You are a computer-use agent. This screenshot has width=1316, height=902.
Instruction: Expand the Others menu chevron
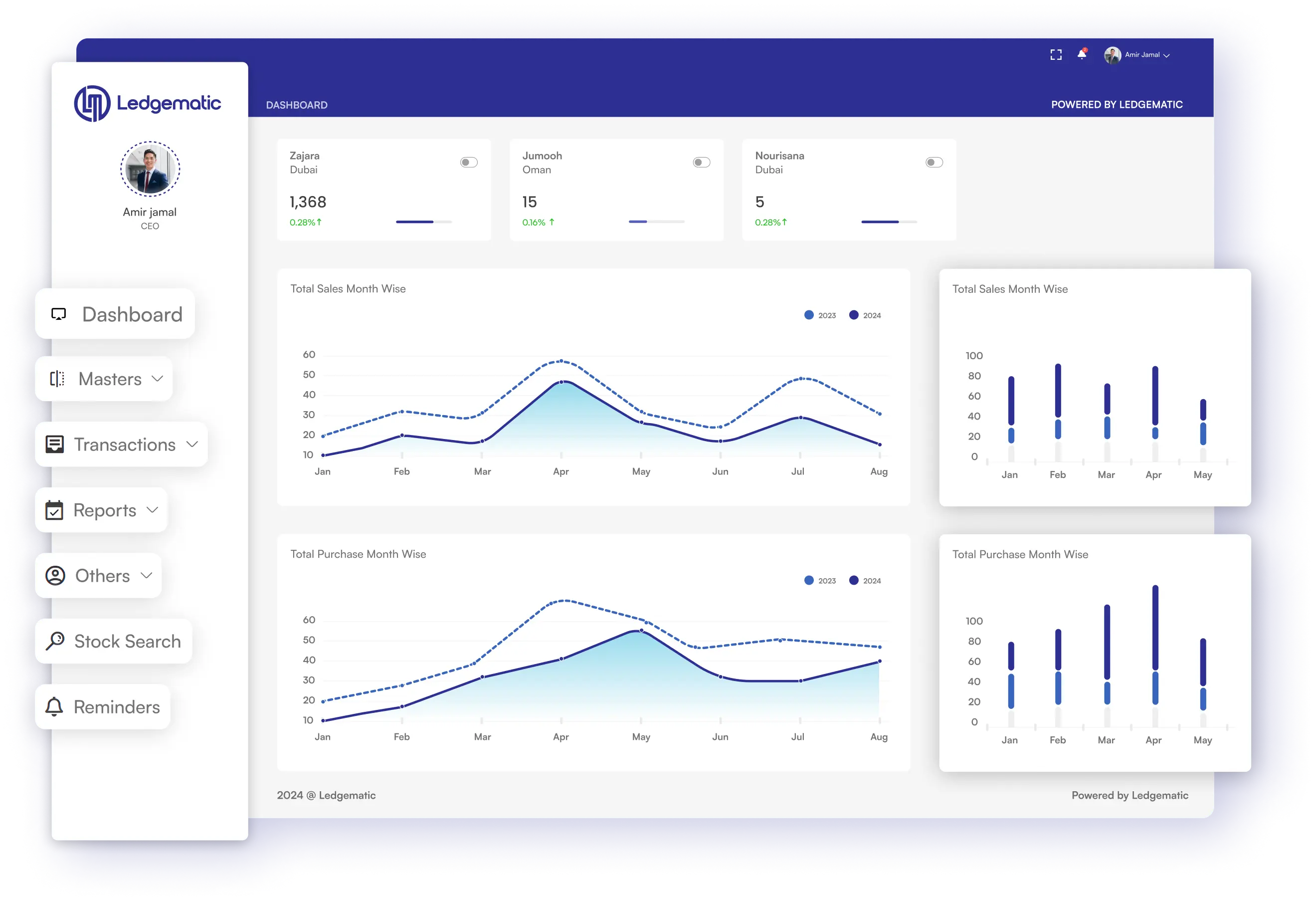coord(147,576)
